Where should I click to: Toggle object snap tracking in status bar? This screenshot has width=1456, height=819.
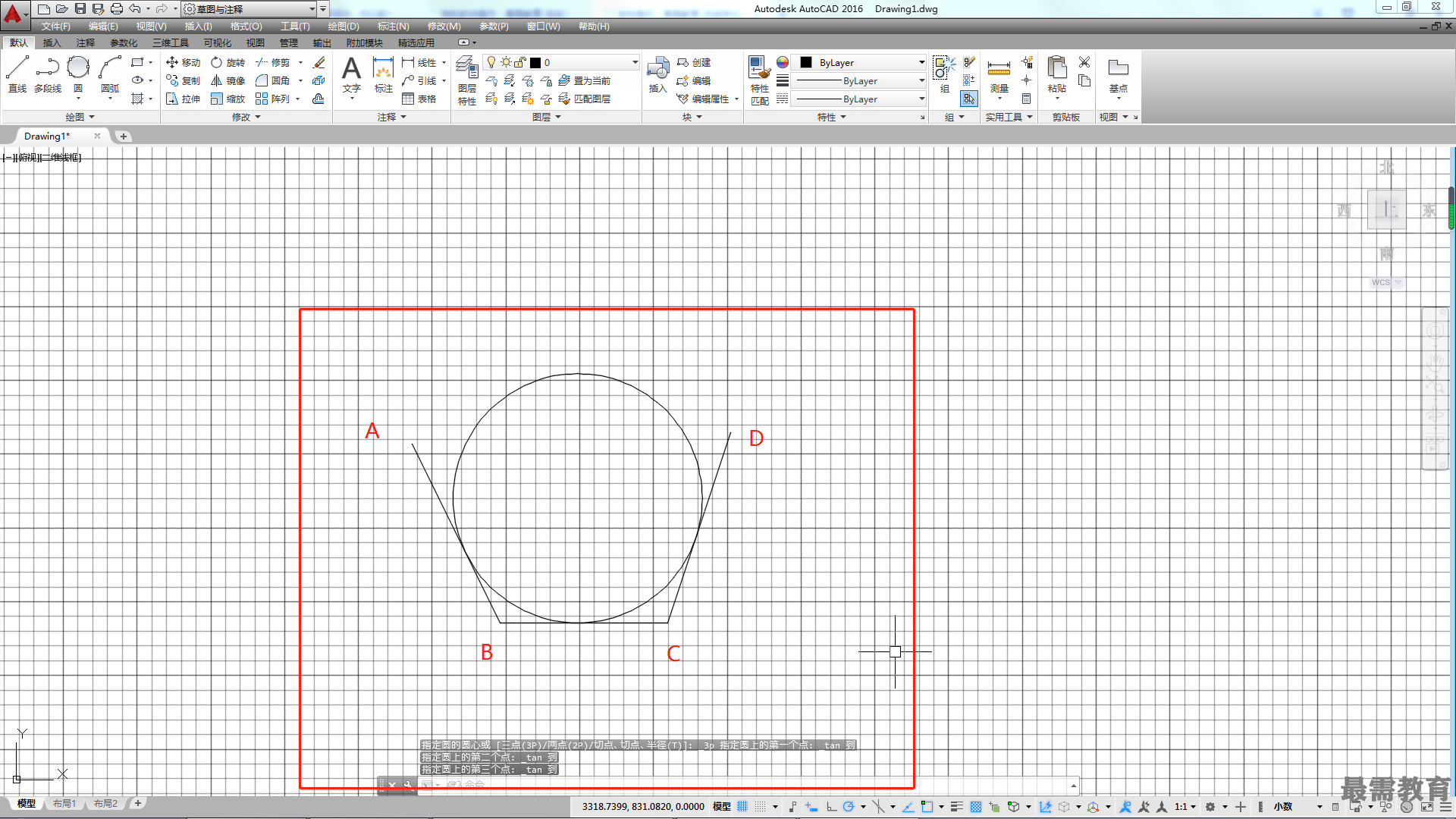pyautogui.click(x=908, y=807)
